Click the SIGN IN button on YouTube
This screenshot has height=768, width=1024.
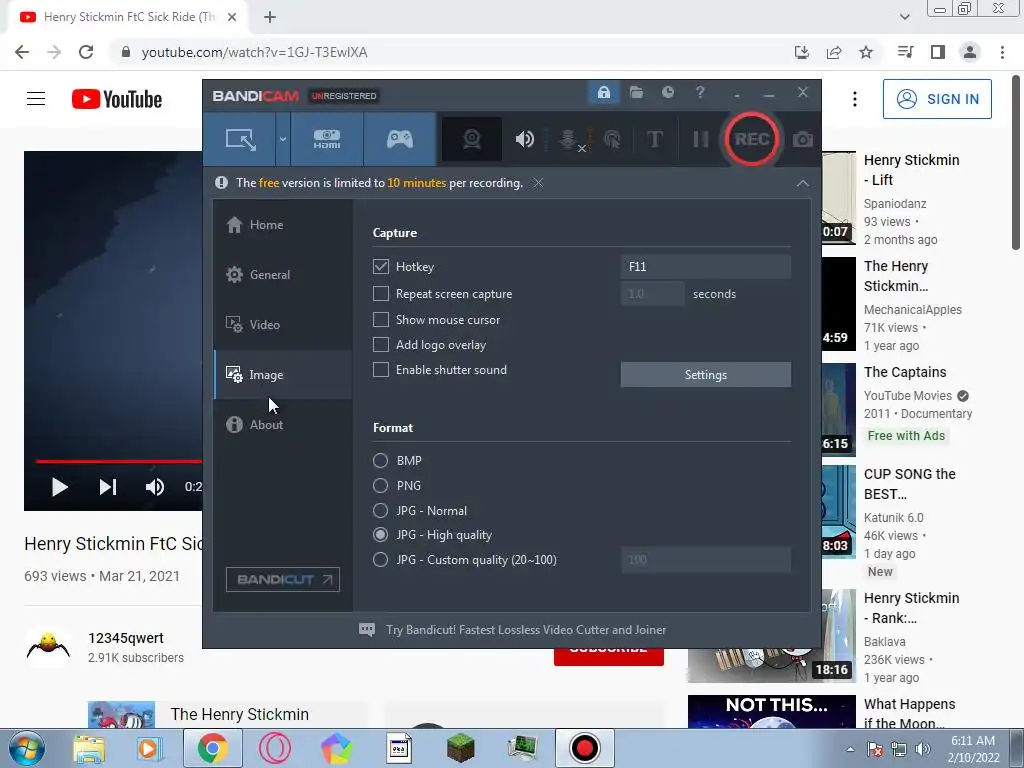[x=937, y=99]
